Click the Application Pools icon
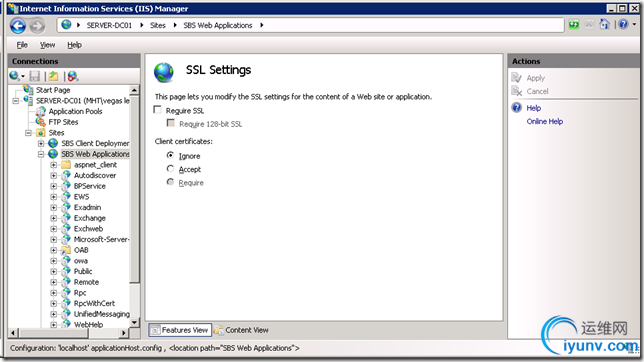 [x=41, y=111]
